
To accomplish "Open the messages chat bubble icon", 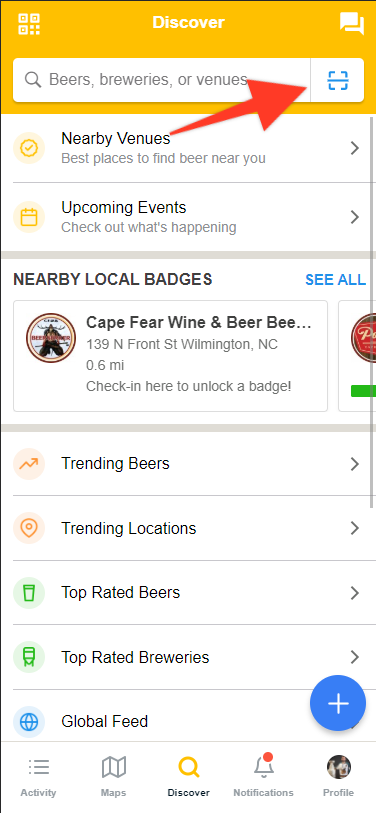I will coord(352,23).
